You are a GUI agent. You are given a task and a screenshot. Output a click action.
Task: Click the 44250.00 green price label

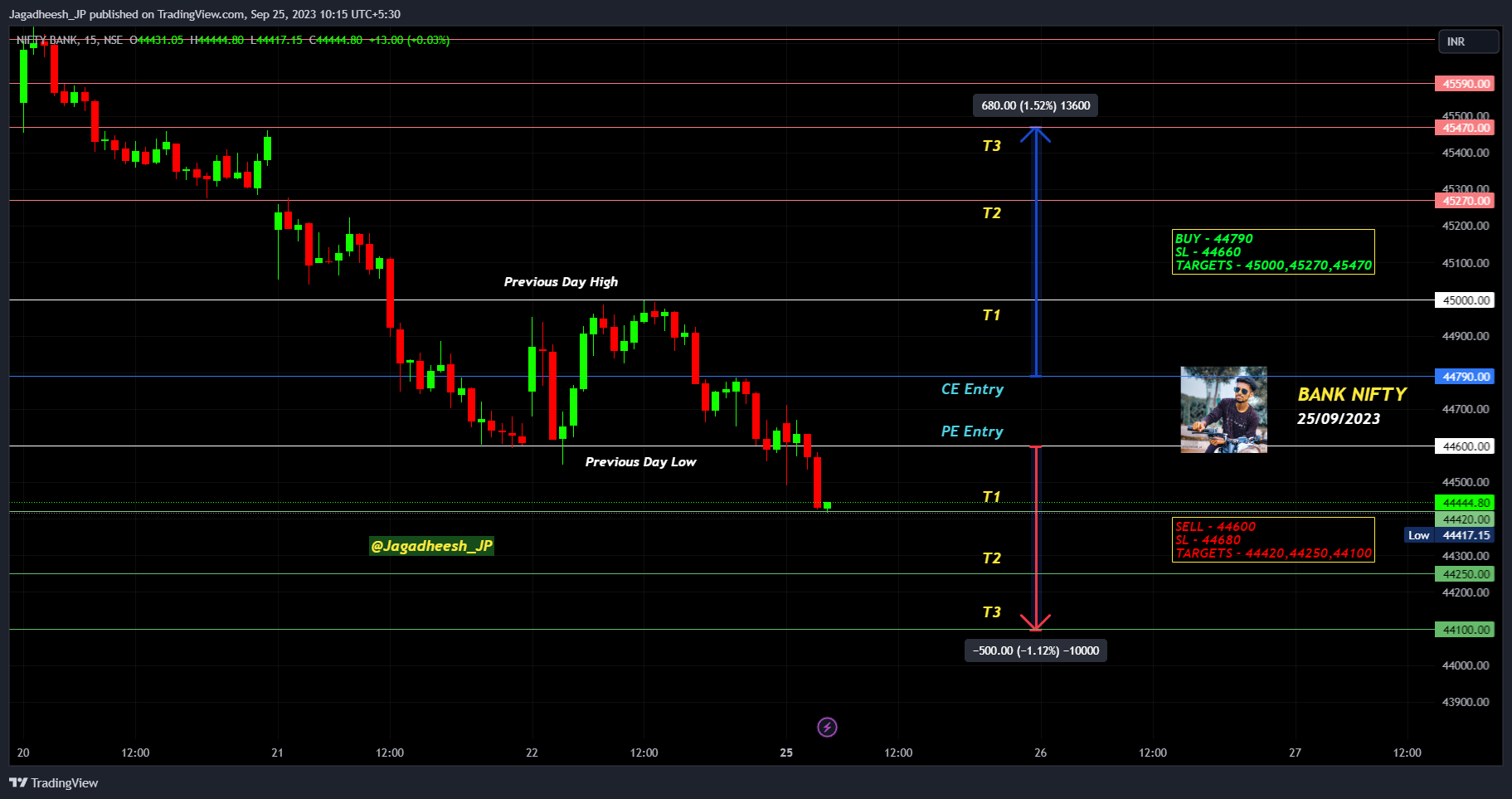[x=1465, y=574]
